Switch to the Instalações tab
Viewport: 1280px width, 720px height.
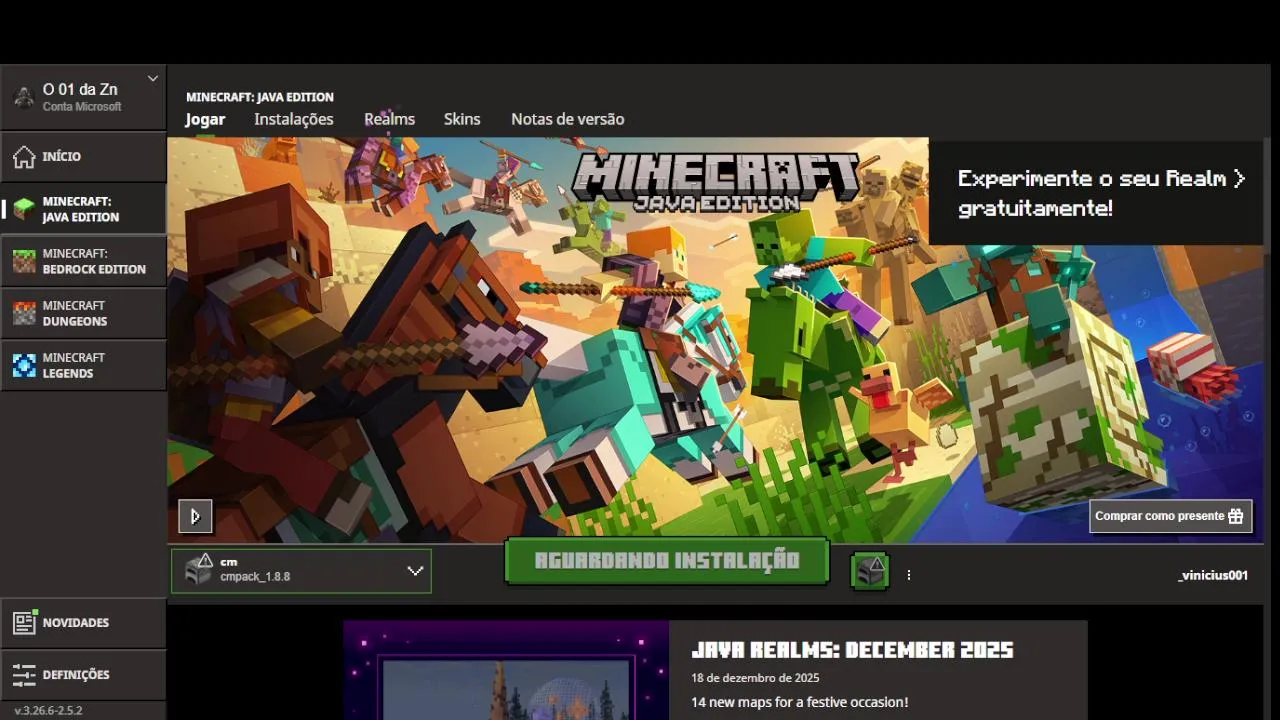(x=294, y=119)
